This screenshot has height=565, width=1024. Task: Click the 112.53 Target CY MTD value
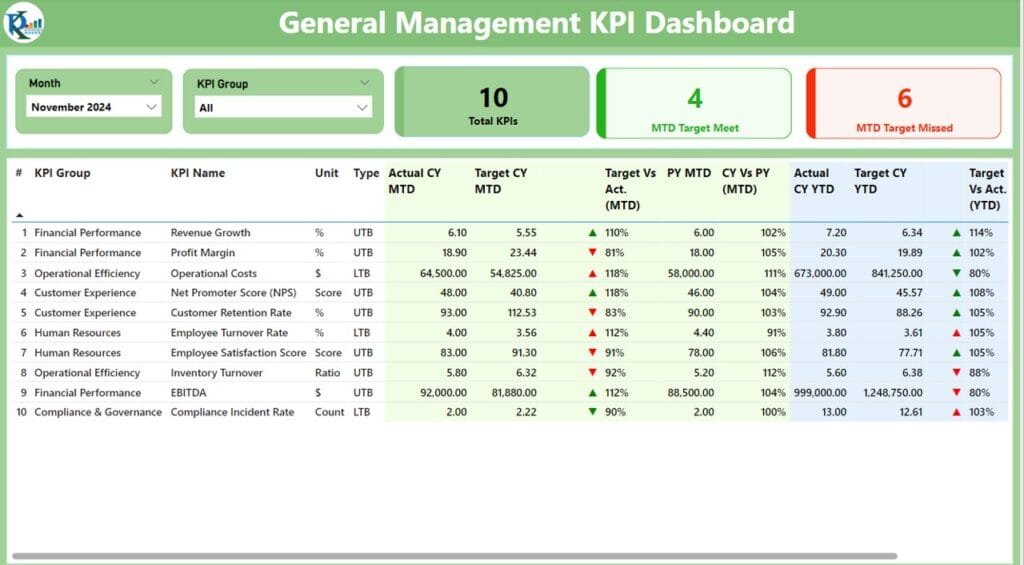[x=522, y=312]
